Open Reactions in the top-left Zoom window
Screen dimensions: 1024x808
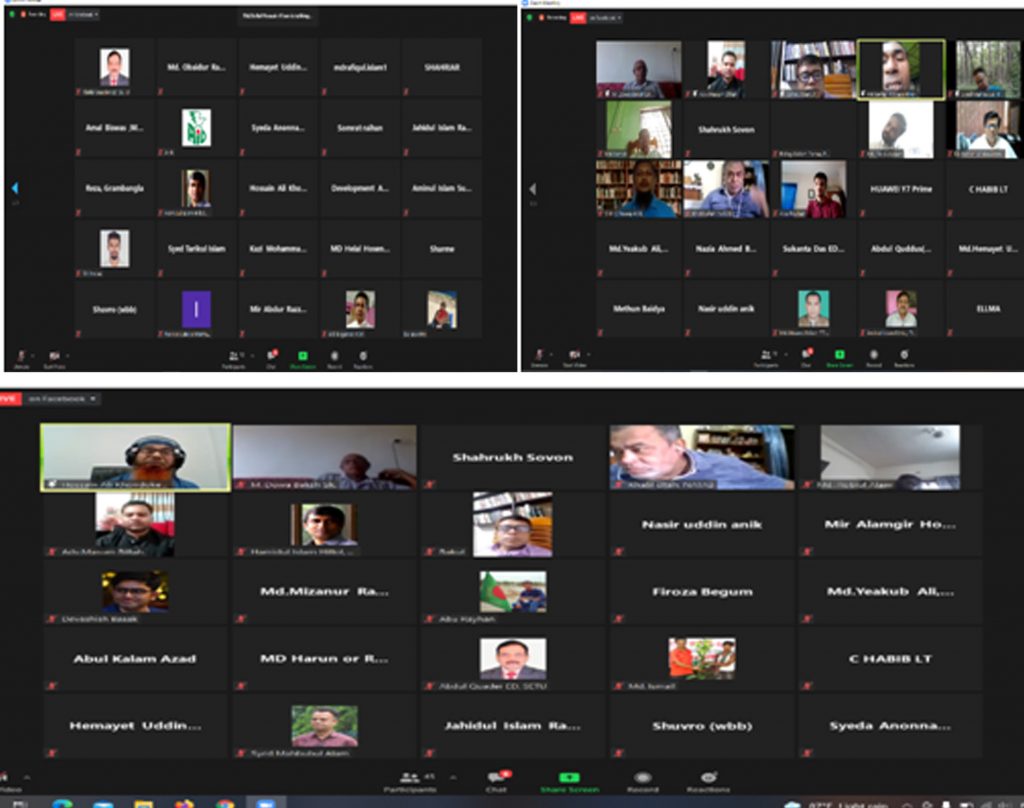[363, 358]
